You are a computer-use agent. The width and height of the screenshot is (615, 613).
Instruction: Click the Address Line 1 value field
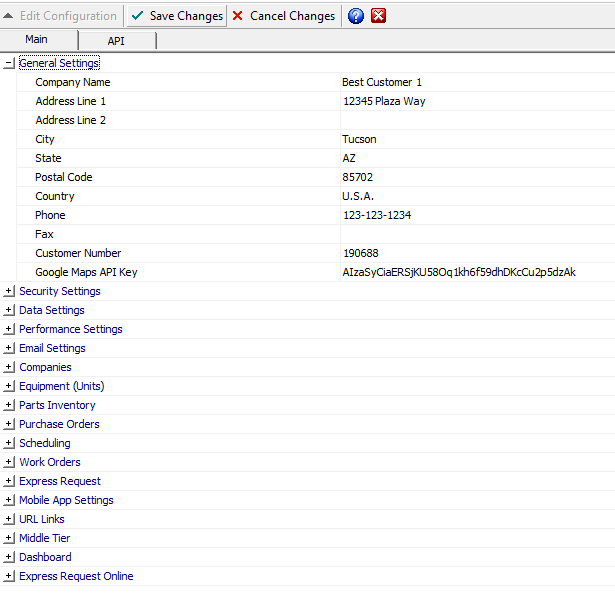[477, 101]
